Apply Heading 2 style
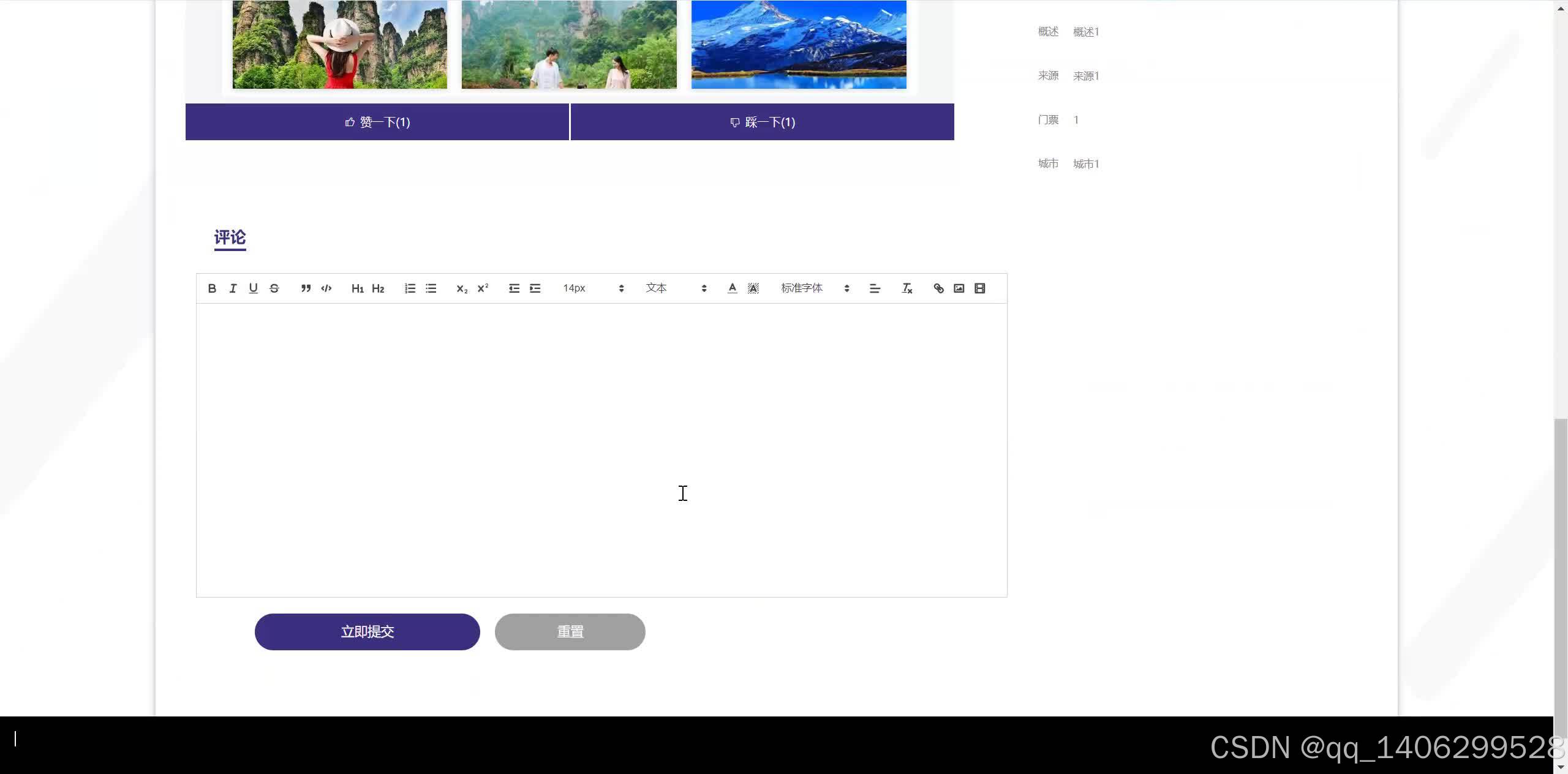1568x774 pixels. point(379,288)
